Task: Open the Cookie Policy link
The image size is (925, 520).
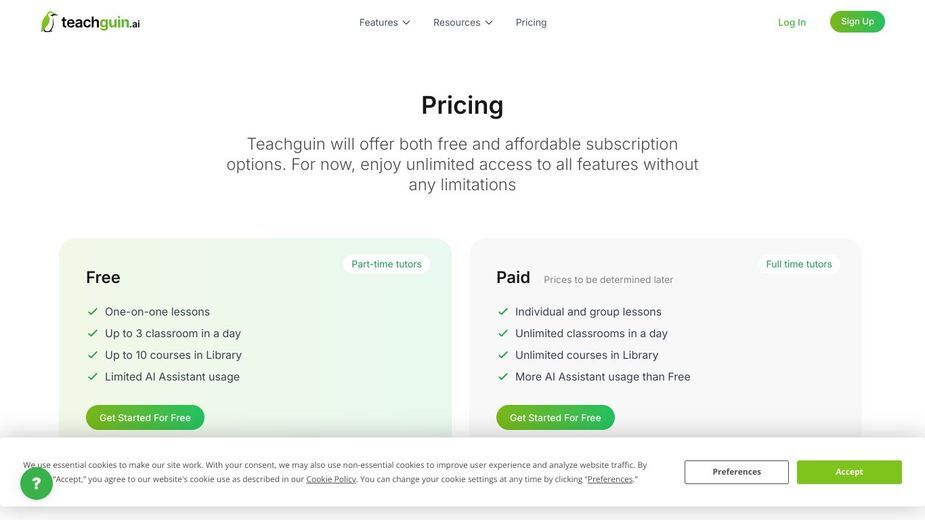Action: 331,479
